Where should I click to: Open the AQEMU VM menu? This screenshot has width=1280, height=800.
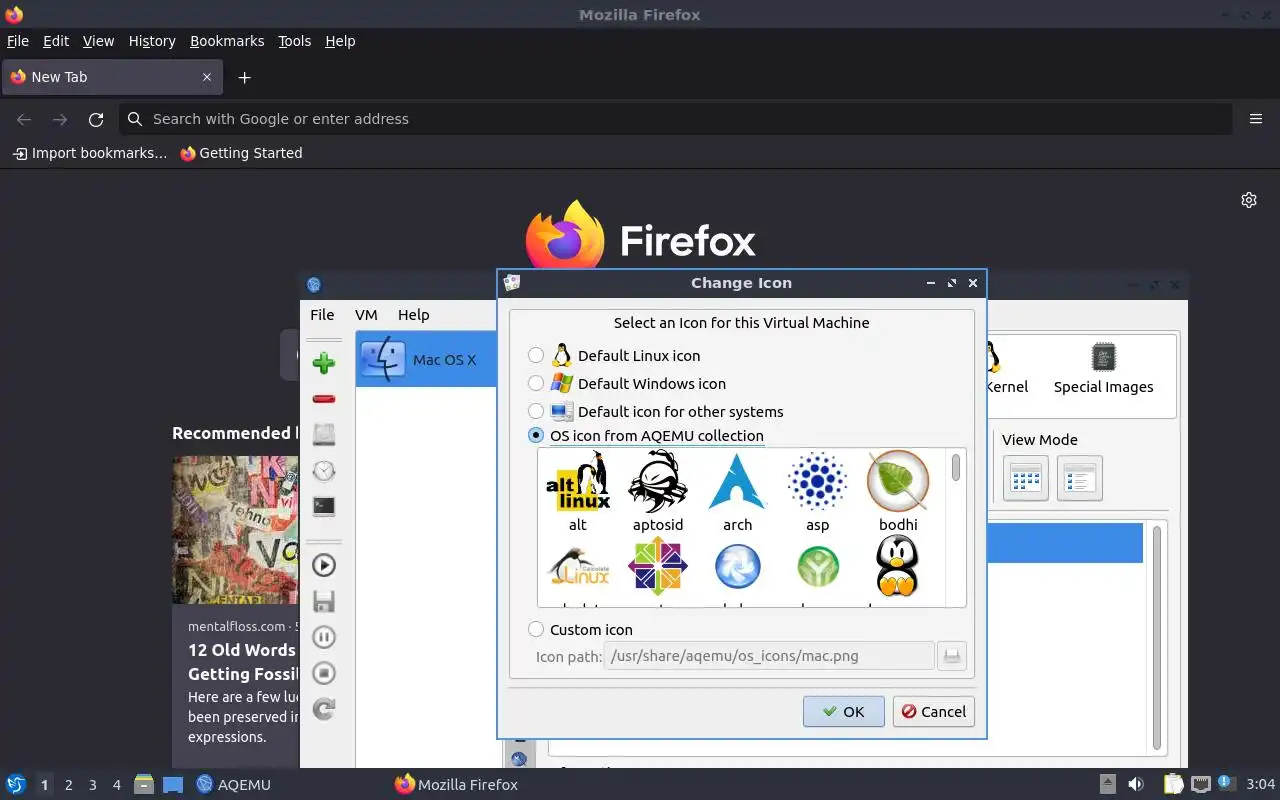366,314
